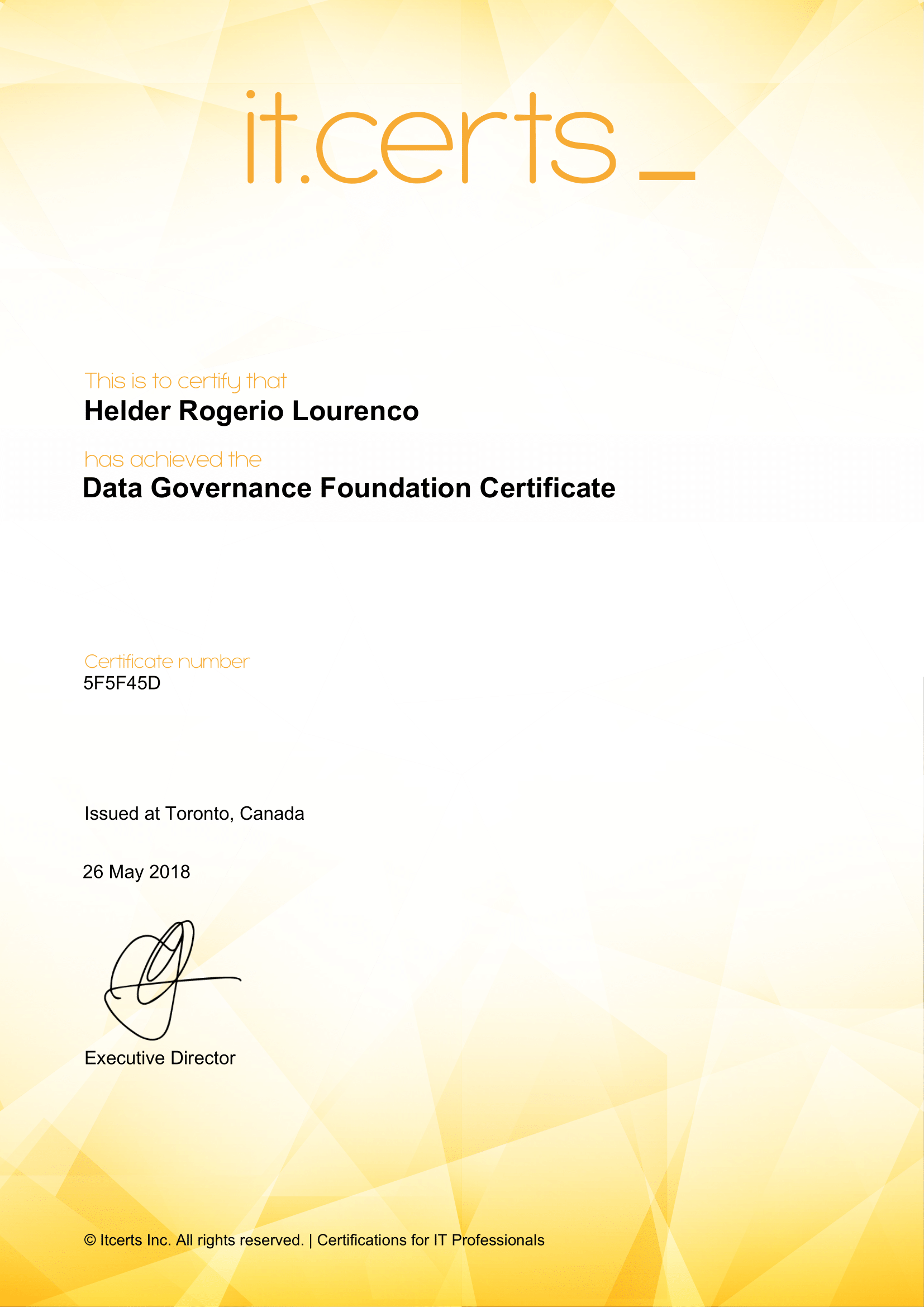Click the Executive Director's handwritten signature
The image size is (924, 1307).
(x=165, y=980)
